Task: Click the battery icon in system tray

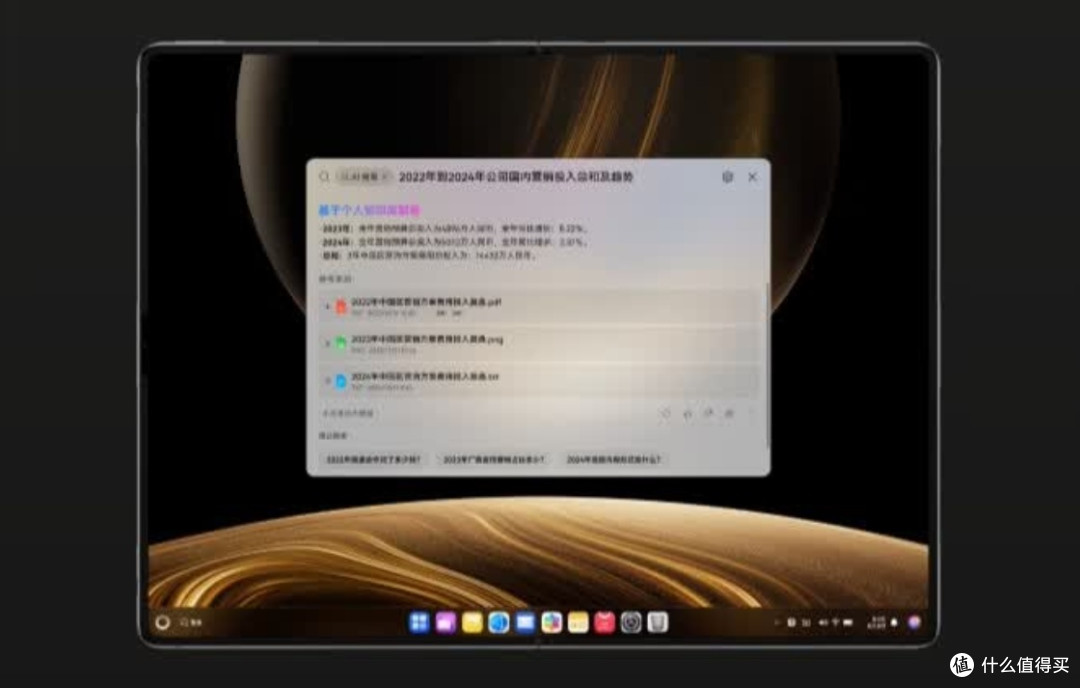Action: coord(848,622)
